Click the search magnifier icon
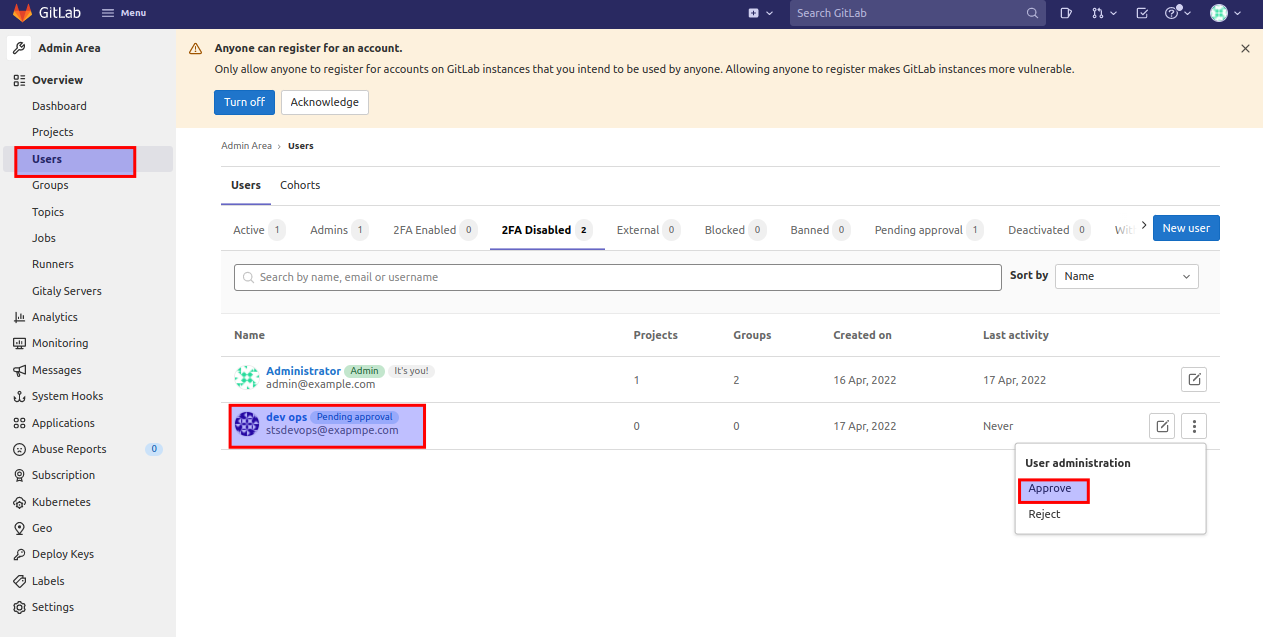Image resolution: width=1263 pixels, height=637 pixels. [x=1032, y=13]
